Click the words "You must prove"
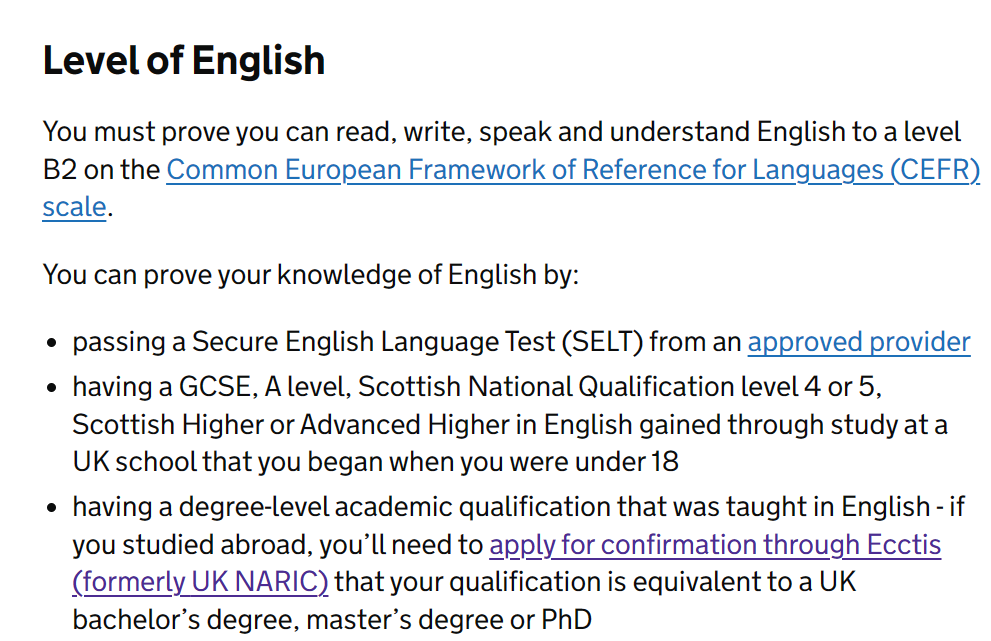This screenshot has height=641, width=991. tap(136, 132)
